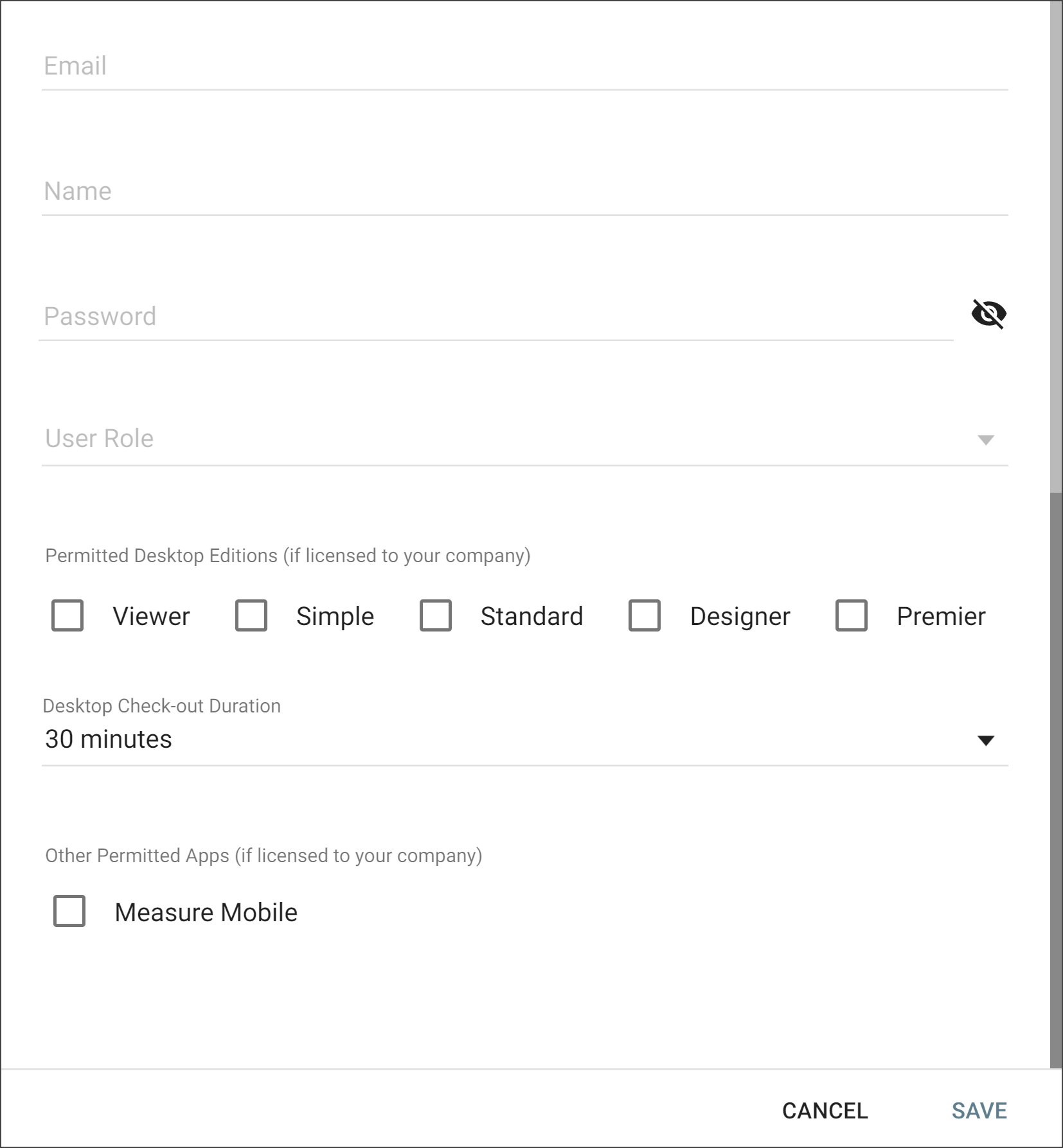Click the Premier edition label
1063x1148 pixels.
pyautogui.click(x=941, y=617)
